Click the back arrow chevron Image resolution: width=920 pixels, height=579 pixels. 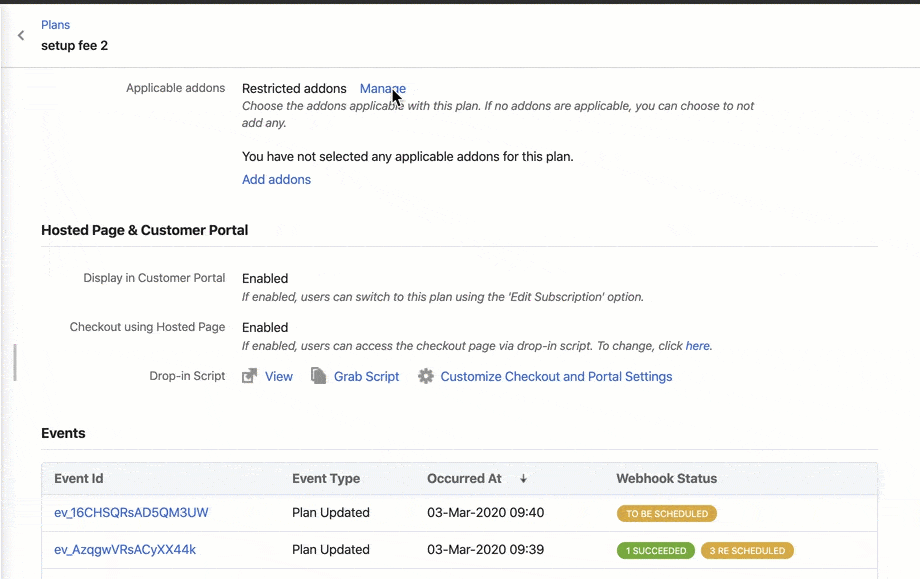(21, 36)
